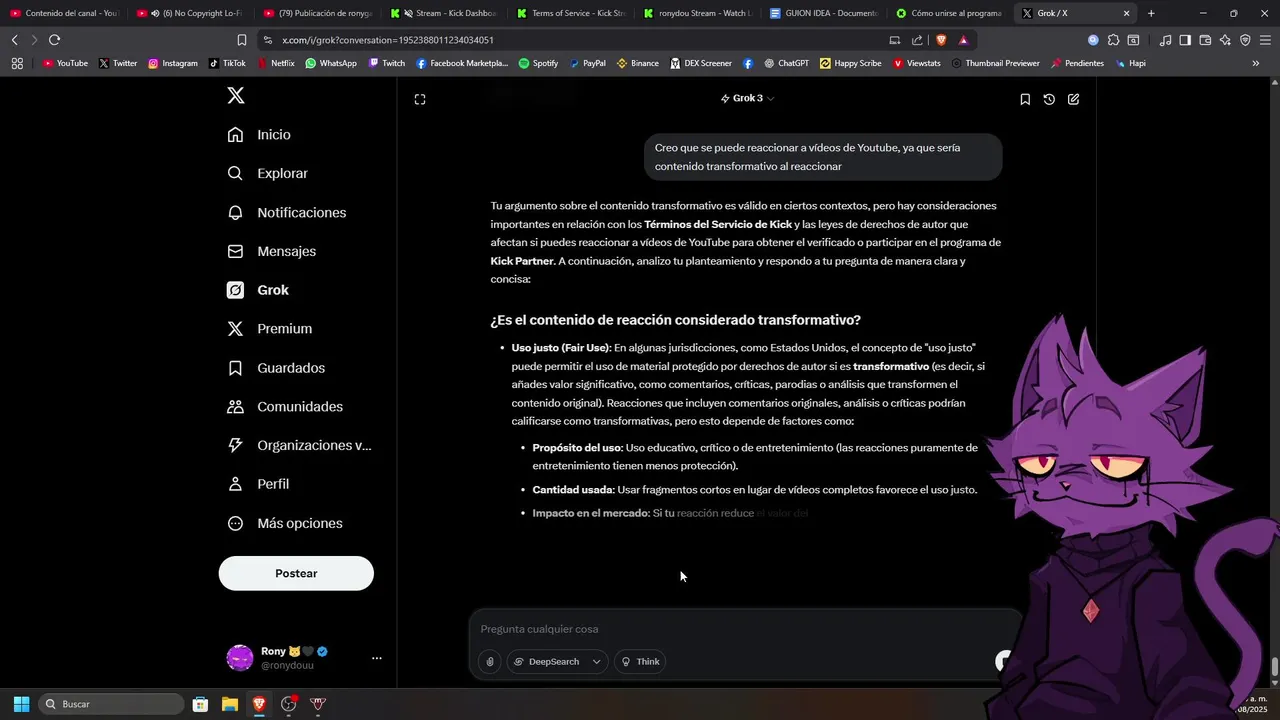
Task: Show more bookmarks overflow chevron
Action: pos(1256,63)
